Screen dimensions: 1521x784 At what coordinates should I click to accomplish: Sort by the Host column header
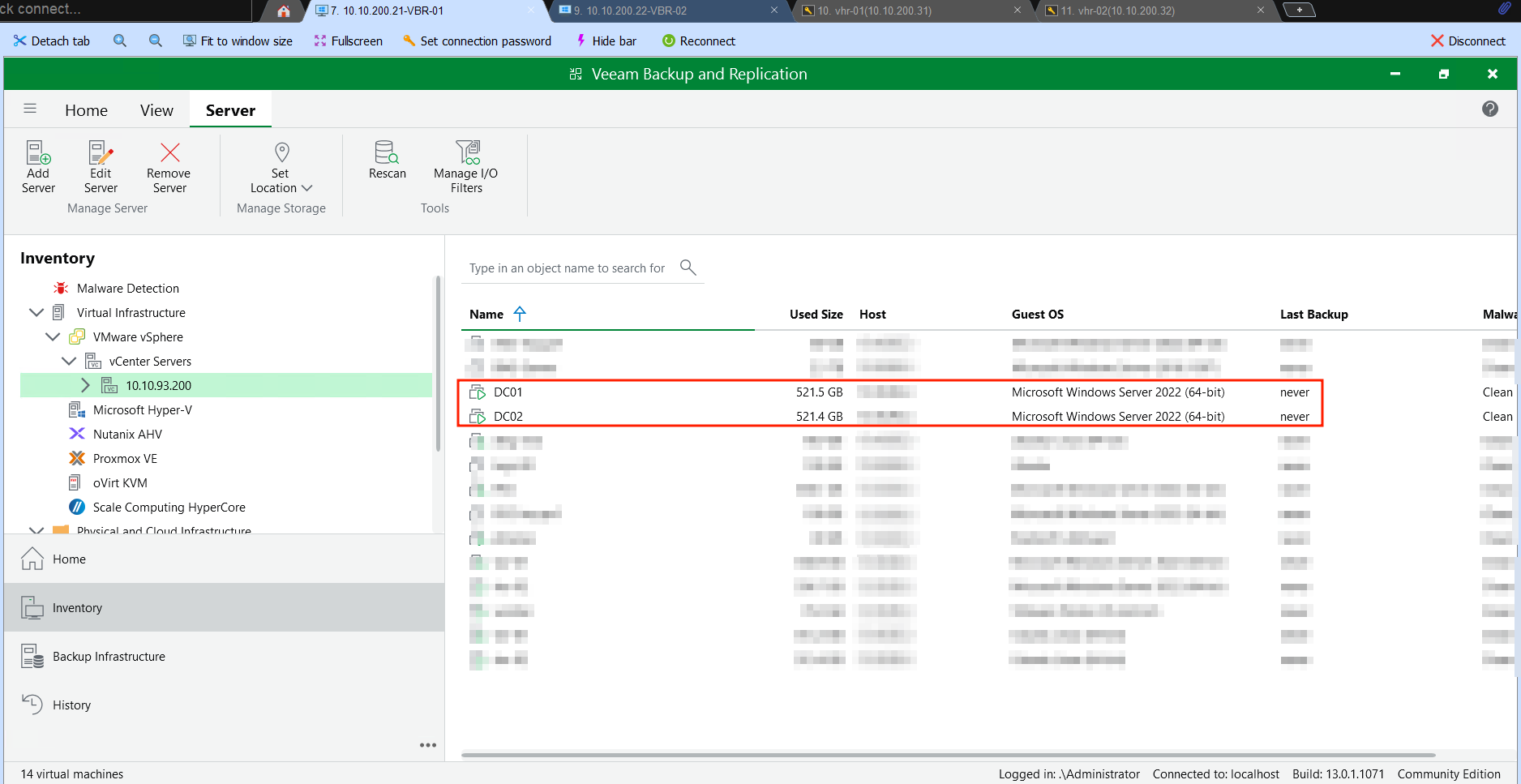point(872,315)
